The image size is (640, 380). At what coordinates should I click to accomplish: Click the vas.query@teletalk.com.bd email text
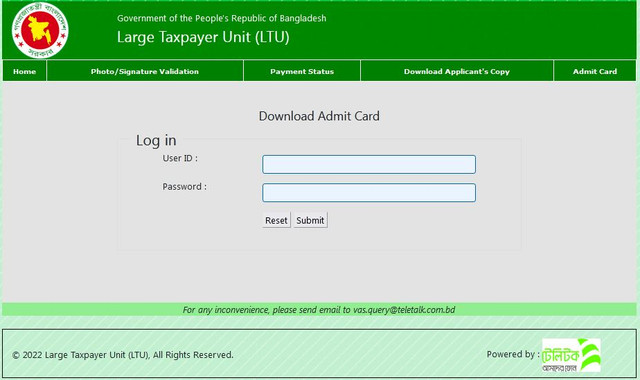(x=404, y=310)
